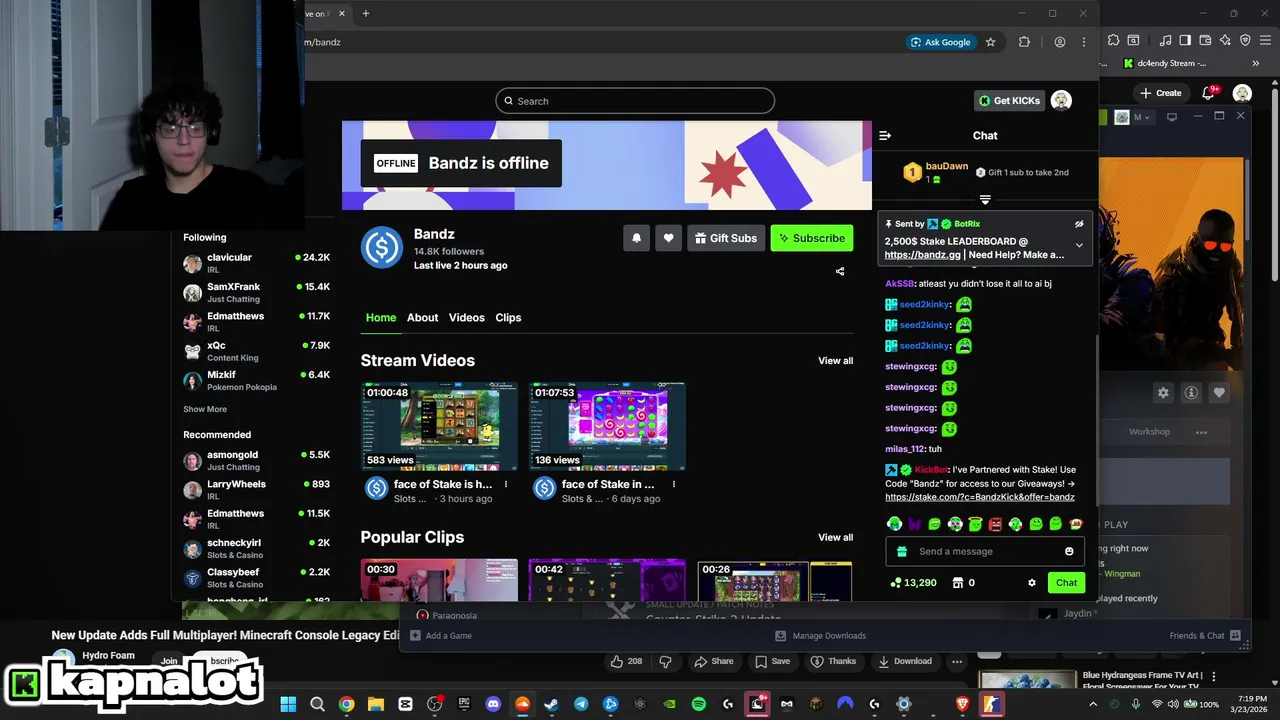Click the YouTube Create button
1280x720 pixels.
pos(1160,93)
